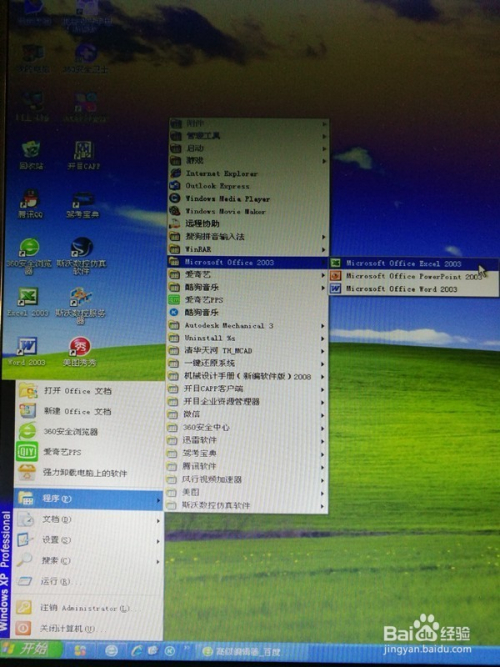Open the 360安全中心 folder entry
The height and width of the screenshot is (667, 500).
click(247, 428)
